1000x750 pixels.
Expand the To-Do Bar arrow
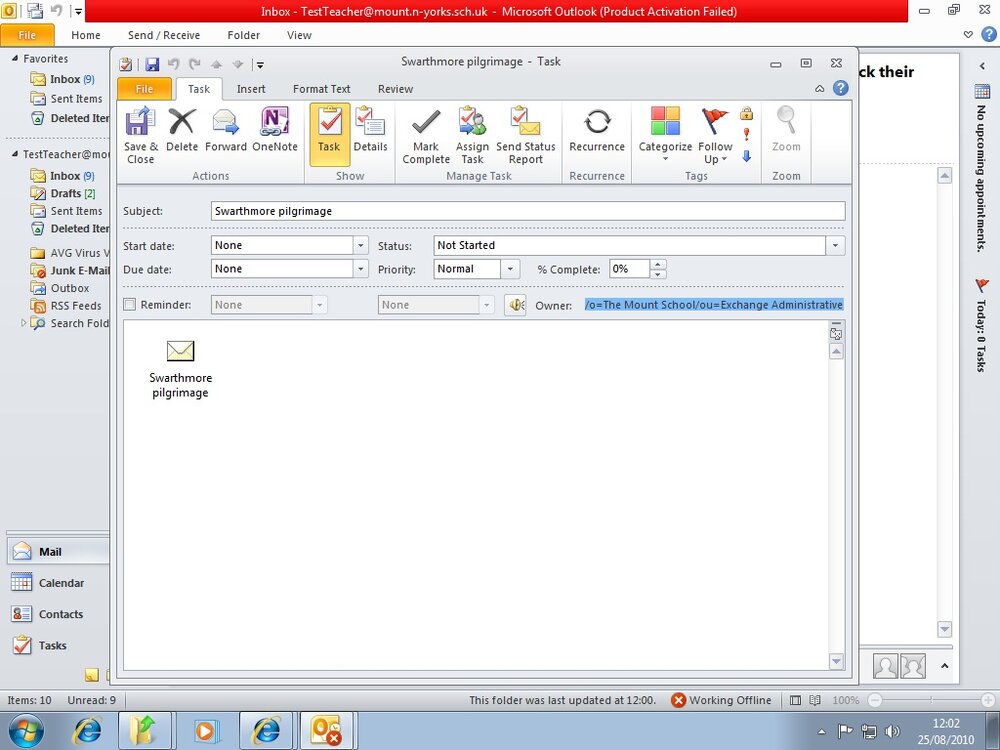click(x=982, y=66)
